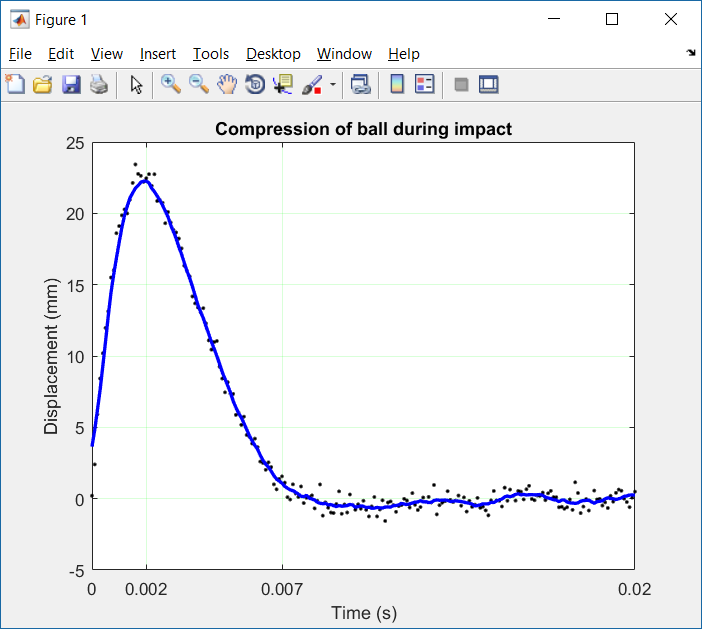Open the Tools menu
This screenshot has width=702, height=629.
coord(211,54)
